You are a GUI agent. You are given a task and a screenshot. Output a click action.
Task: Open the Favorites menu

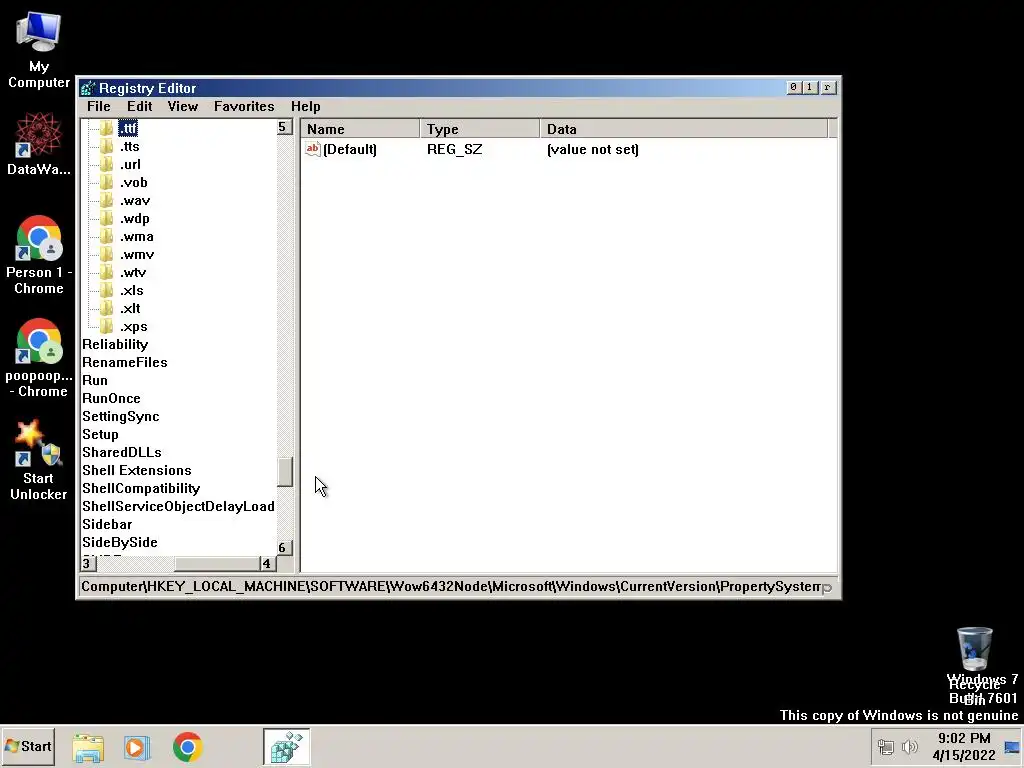244,106
